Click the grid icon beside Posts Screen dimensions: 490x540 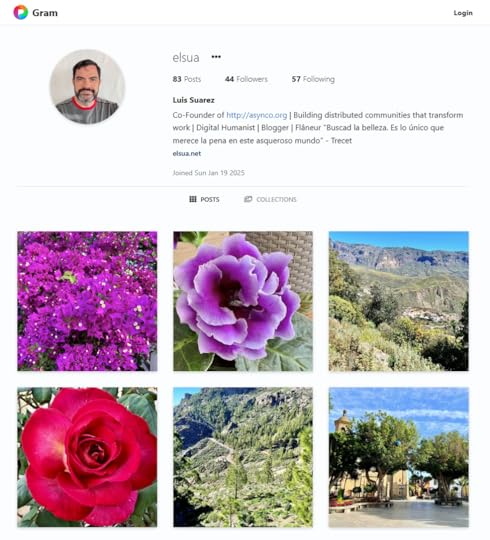point(193,199)
